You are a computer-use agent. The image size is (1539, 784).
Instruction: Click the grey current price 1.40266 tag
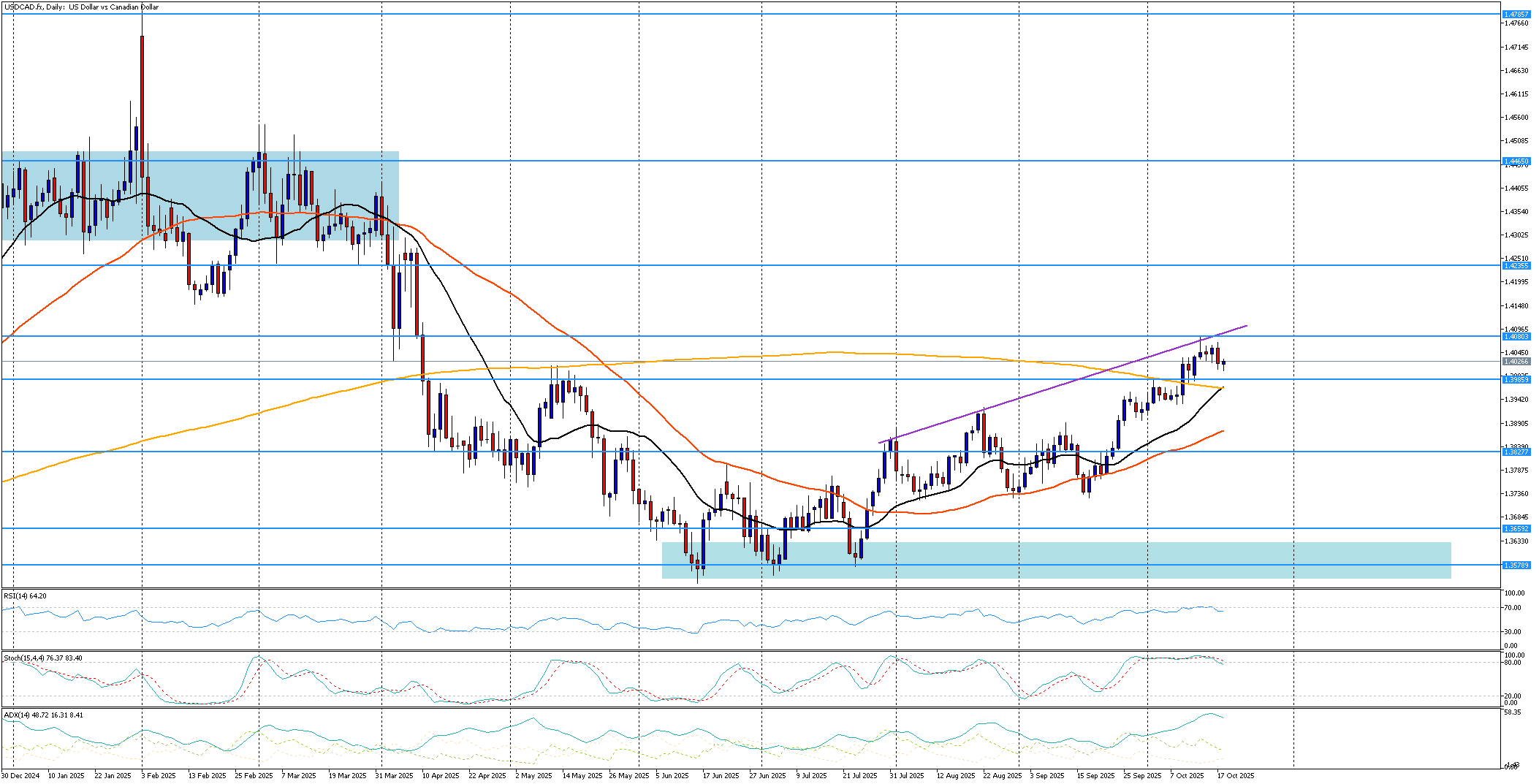[1516, 362]
